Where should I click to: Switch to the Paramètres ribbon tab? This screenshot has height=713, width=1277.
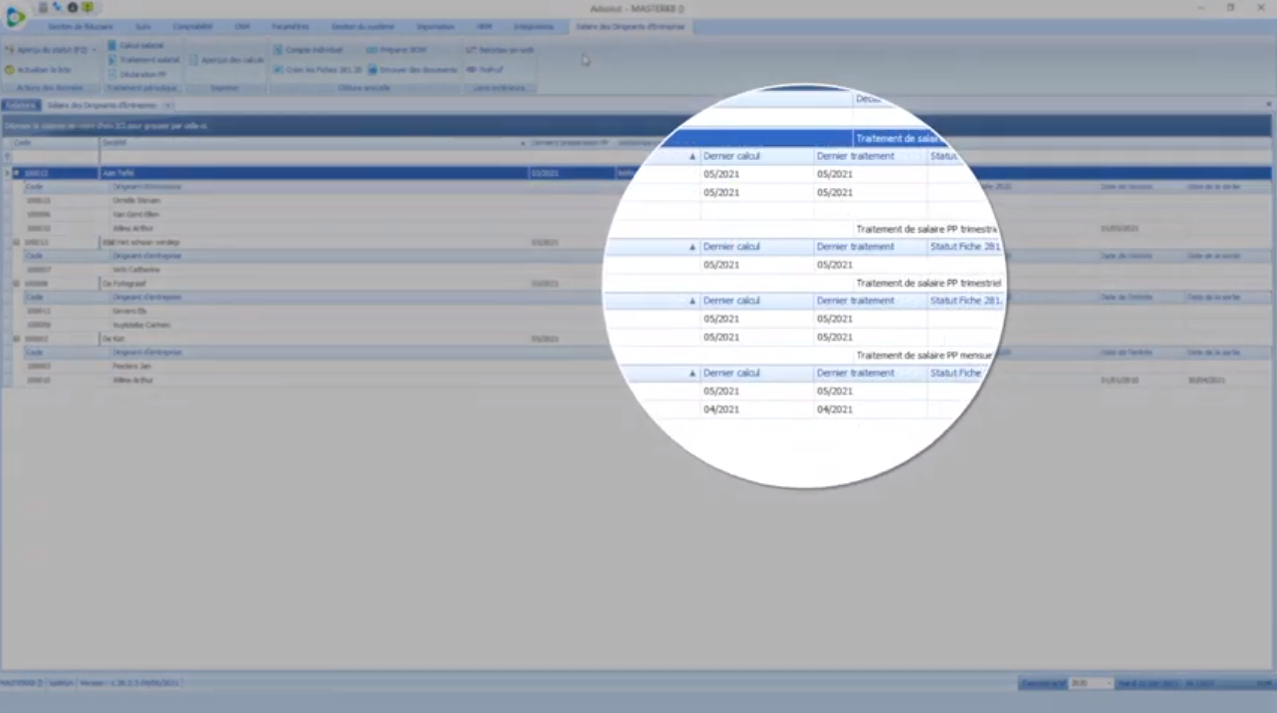[x=290, y=27]
